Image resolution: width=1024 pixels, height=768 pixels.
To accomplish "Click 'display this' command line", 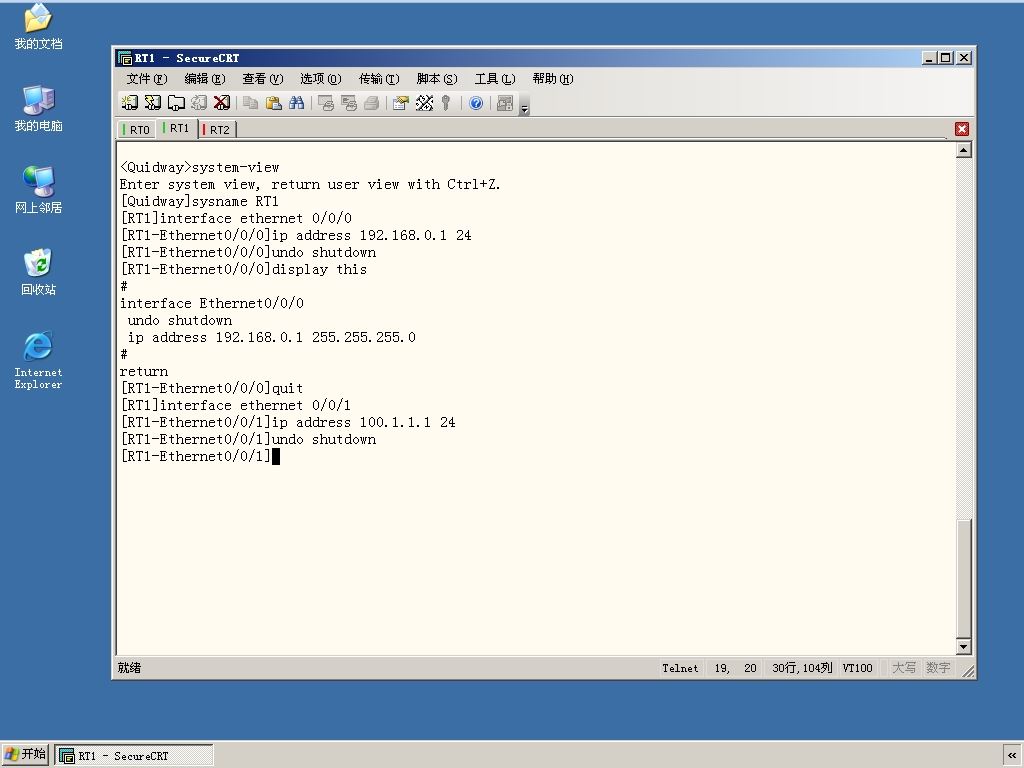I will click(x=319, y=269).
